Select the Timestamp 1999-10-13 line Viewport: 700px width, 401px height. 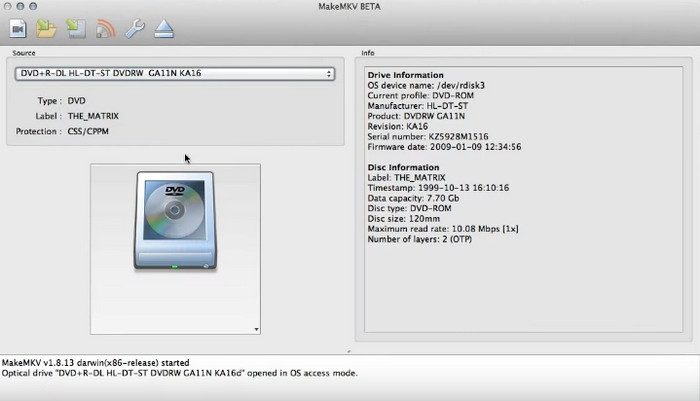point(438,188)
